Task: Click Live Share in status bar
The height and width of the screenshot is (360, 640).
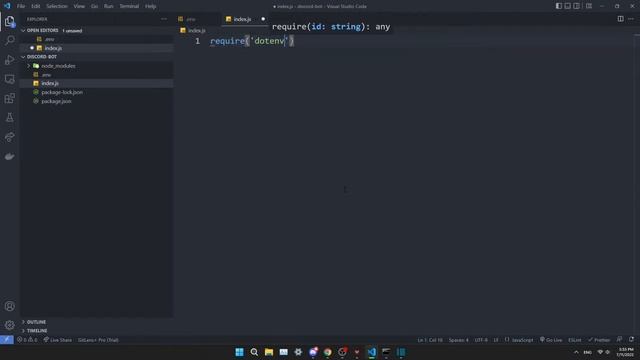Action: tap(58, 340)
